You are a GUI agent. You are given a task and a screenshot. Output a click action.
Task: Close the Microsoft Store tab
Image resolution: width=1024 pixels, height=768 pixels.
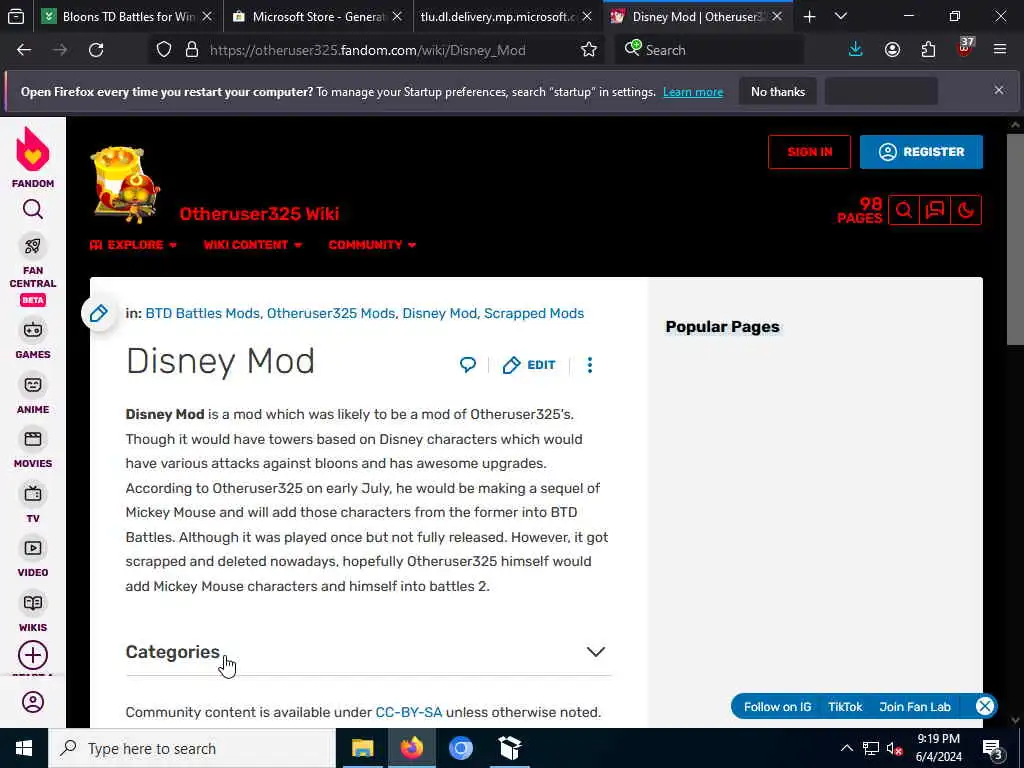(397, 17)
